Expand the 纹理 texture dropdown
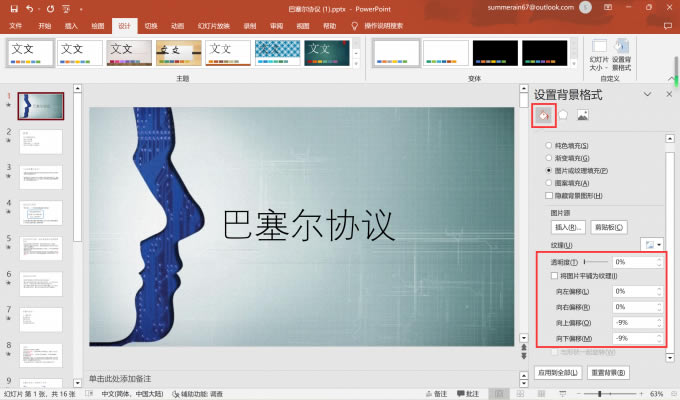This screenshot has width=680, height=400. click(652, 245)
